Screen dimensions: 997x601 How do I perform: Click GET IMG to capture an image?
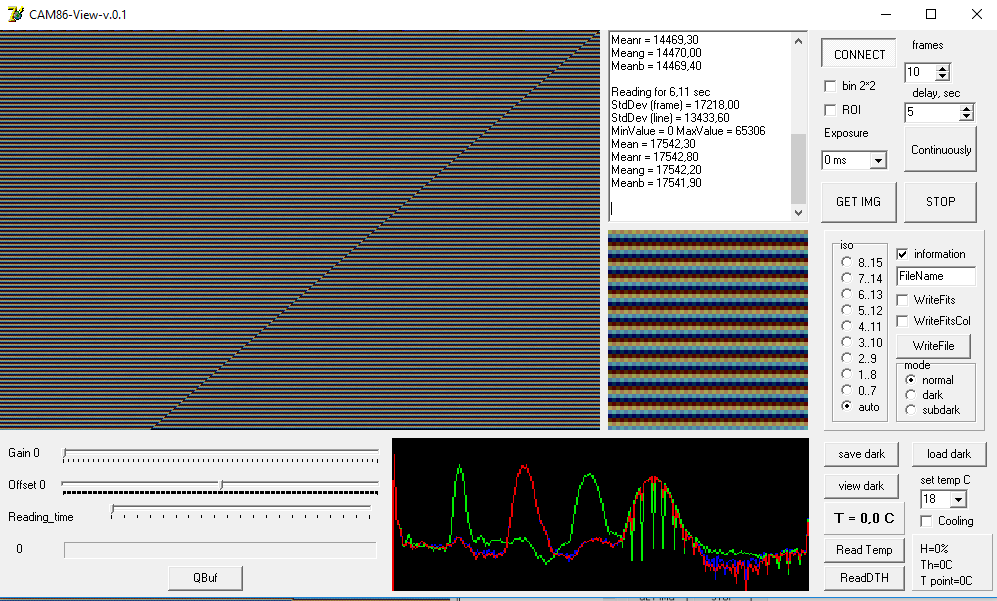click(x=858, y=201)
